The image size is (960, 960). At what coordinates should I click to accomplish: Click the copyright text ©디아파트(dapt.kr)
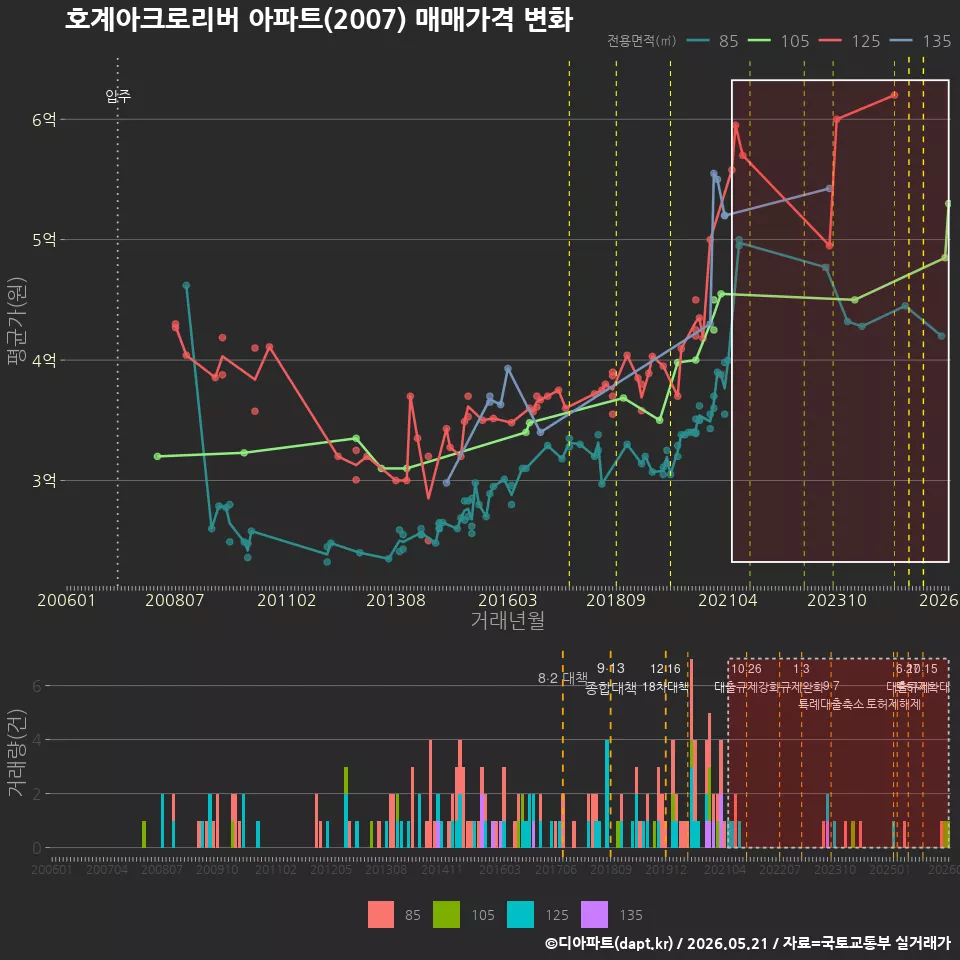click(609, 943)
